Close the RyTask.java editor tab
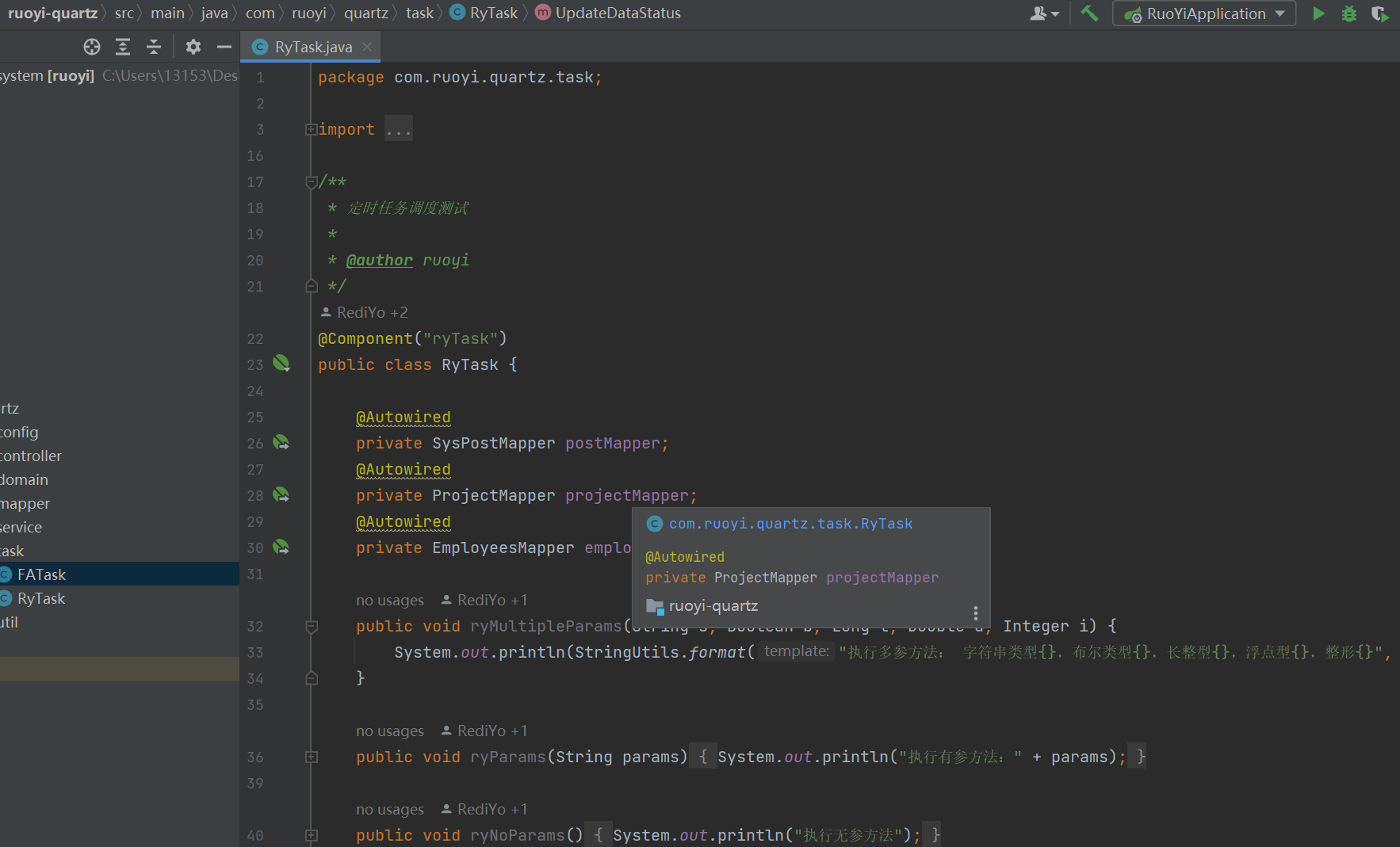The height and width of the screenshot is (847, 1400). coord(367,47)
